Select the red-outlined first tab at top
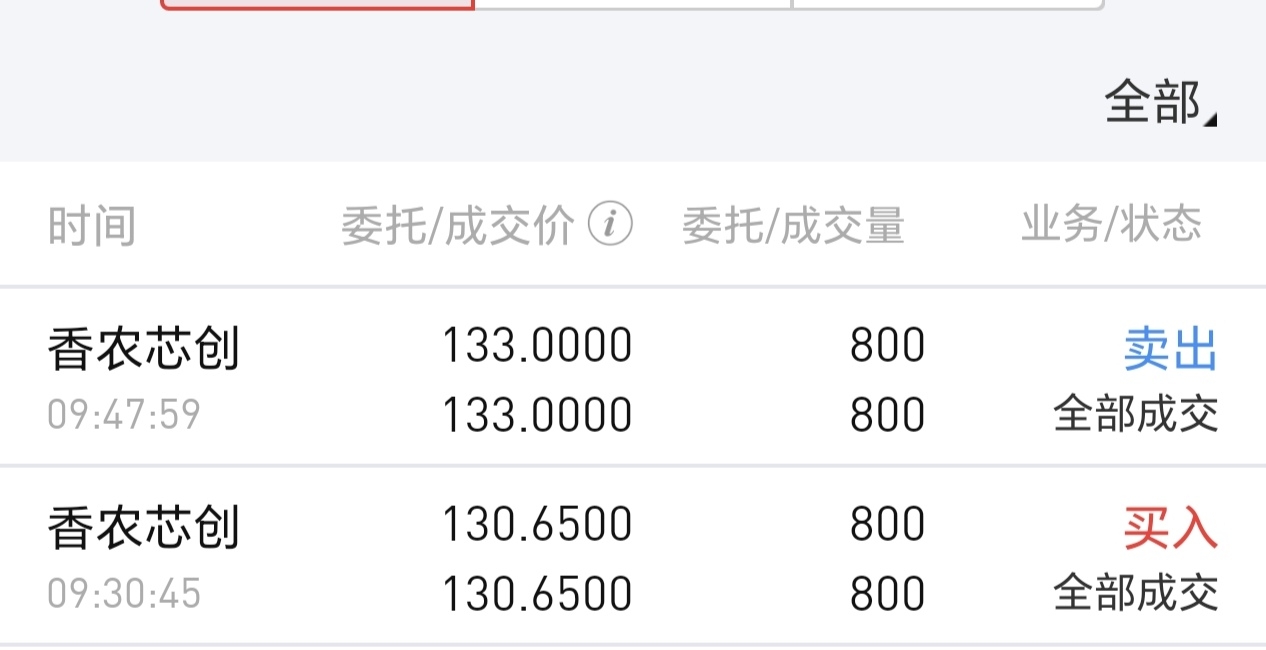 [317, 5]
